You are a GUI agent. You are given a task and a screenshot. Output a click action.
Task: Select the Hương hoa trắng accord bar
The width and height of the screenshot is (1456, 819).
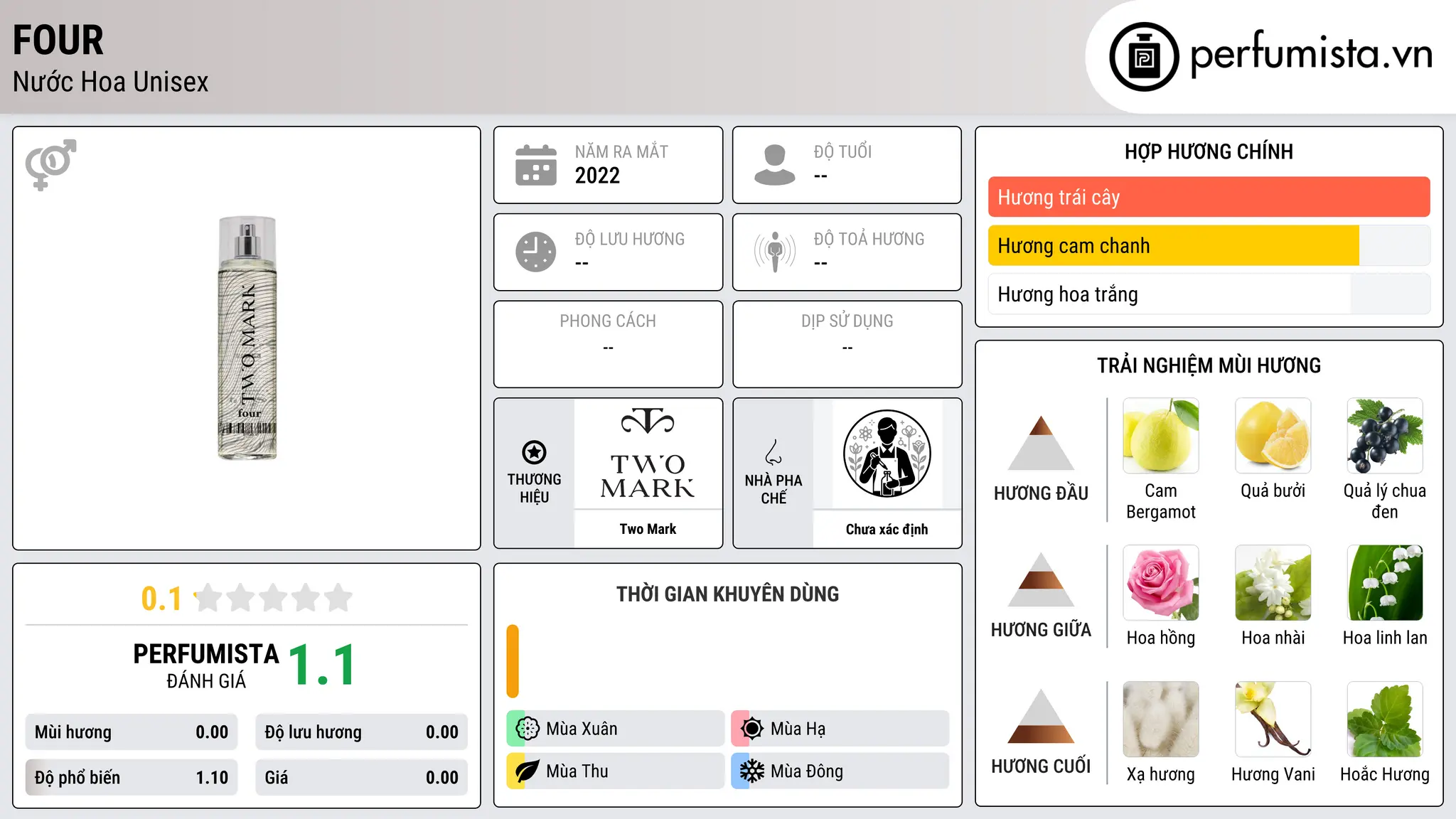coord(1209,294)
